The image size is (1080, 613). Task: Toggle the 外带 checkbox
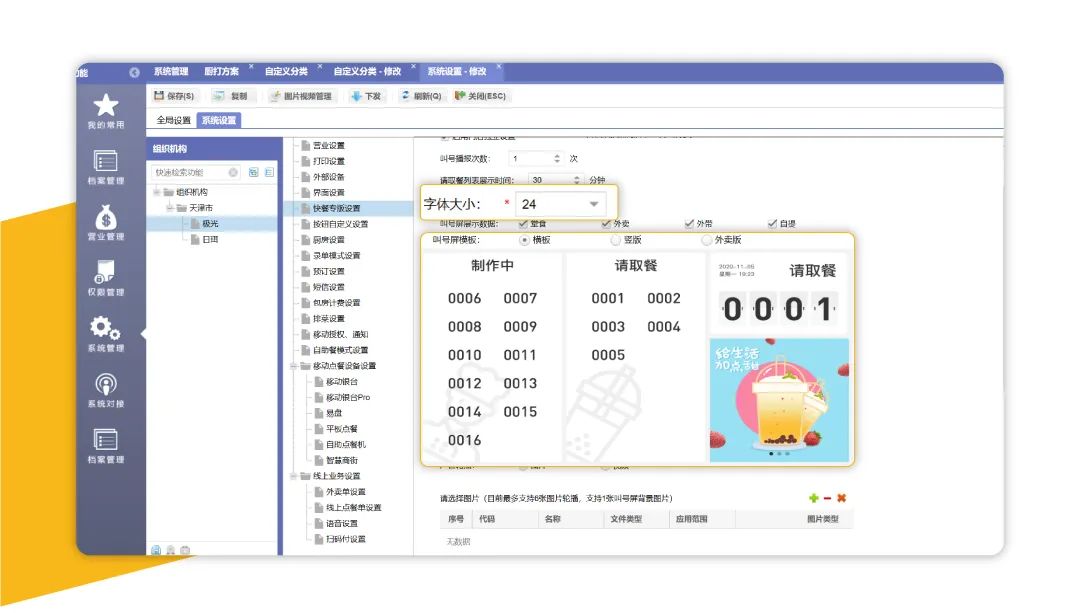[689, 224]
